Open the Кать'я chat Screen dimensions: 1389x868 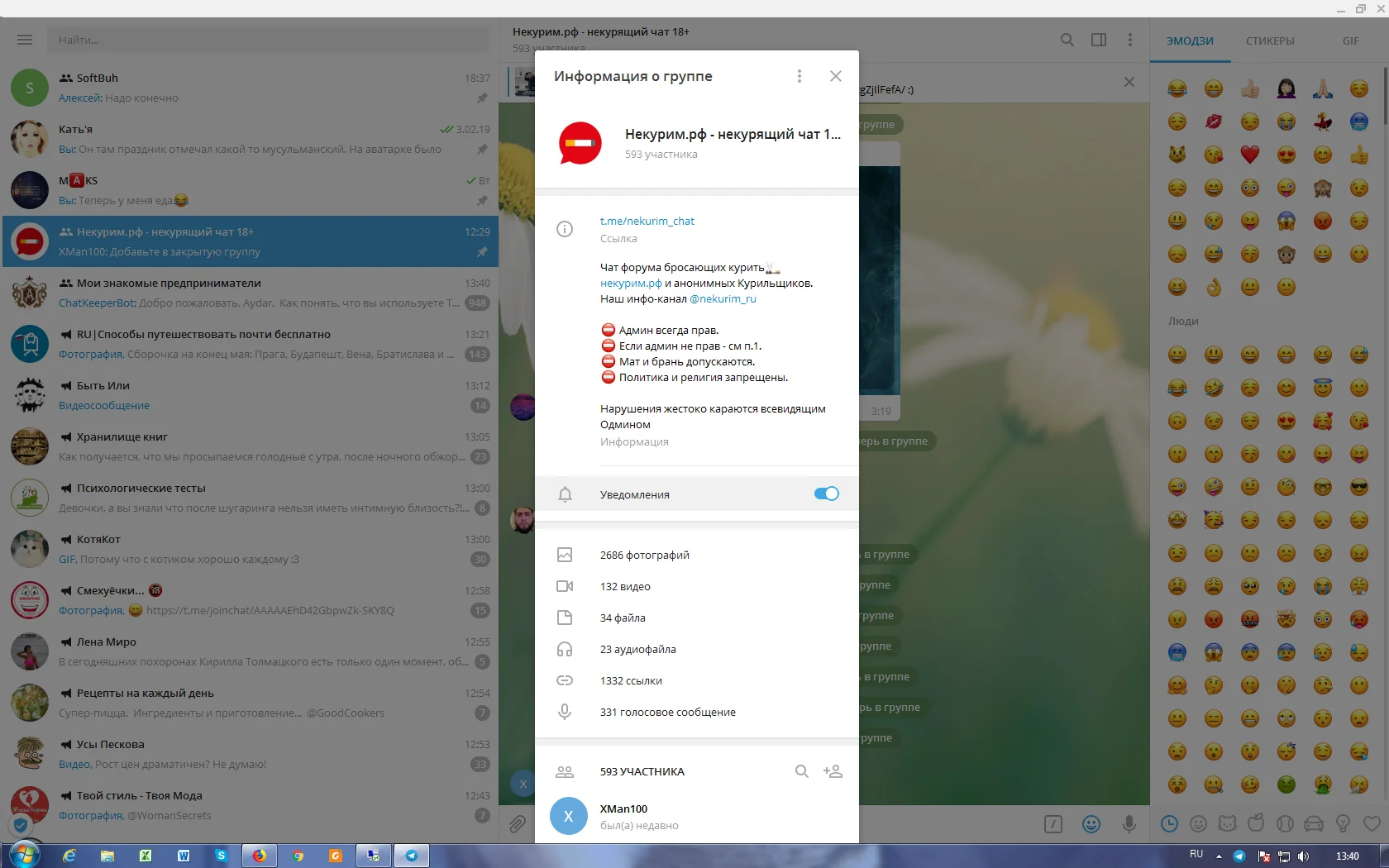click(250, 139)
